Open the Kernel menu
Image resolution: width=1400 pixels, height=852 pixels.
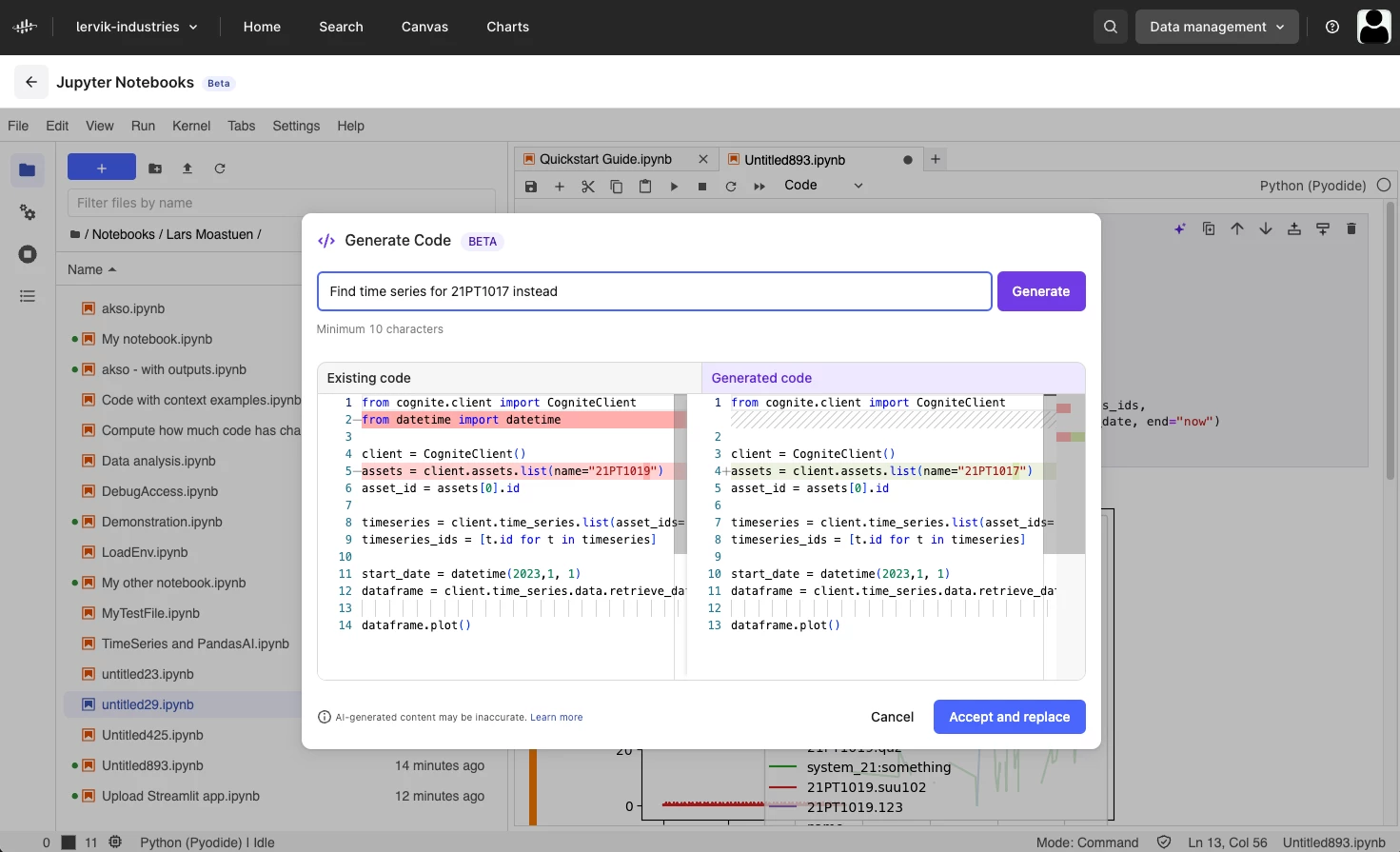pyautogui.click(x=191, y=126)
